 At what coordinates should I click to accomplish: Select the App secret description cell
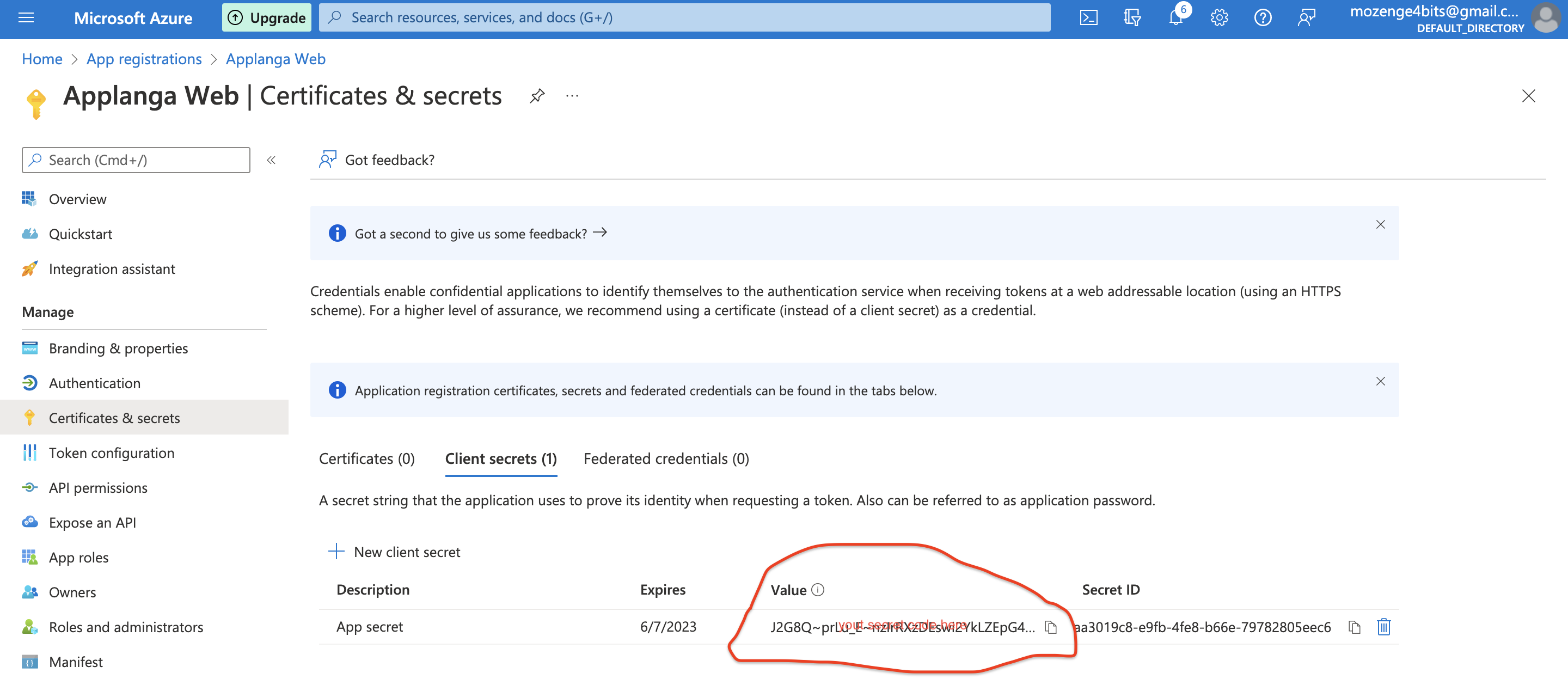pos(370,627)
